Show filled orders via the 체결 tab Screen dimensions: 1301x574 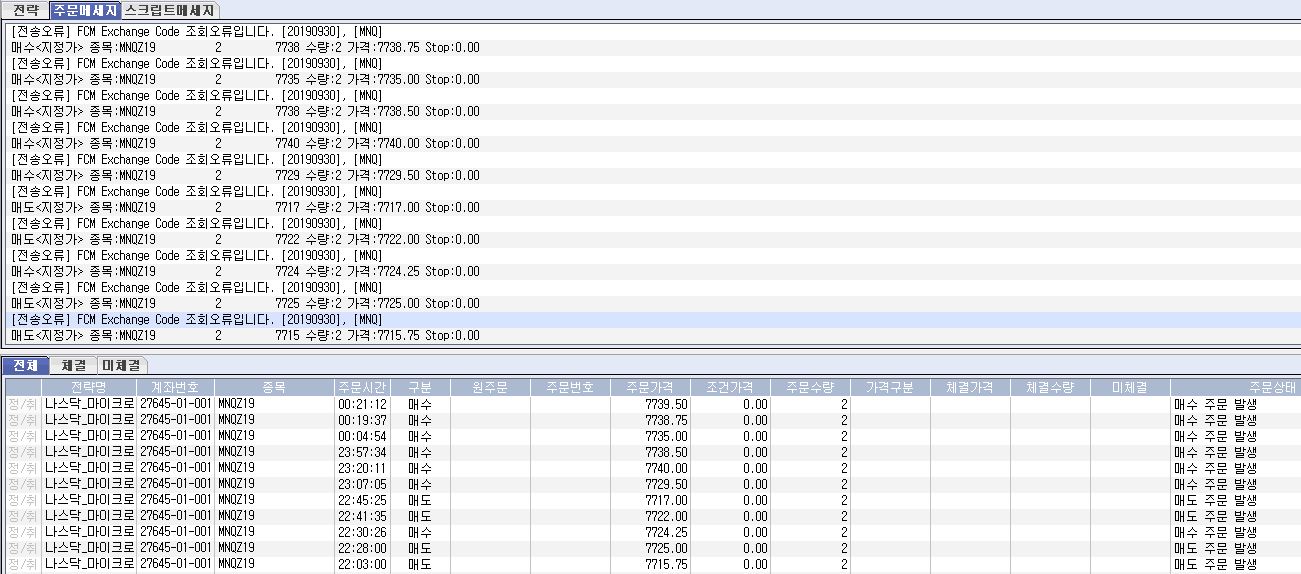pos(73,365)
